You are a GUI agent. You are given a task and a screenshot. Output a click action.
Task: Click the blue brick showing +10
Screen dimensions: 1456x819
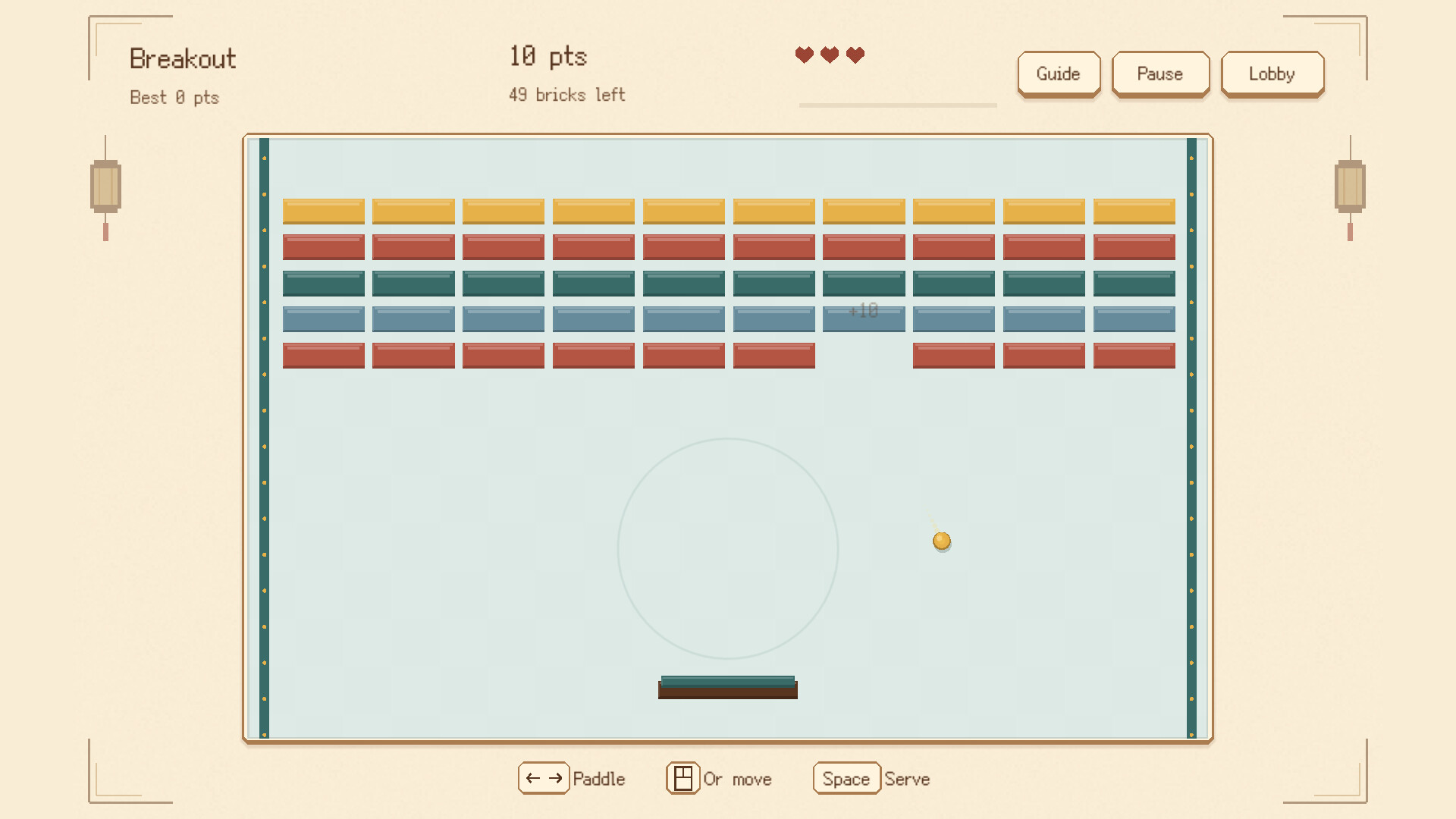864,318
